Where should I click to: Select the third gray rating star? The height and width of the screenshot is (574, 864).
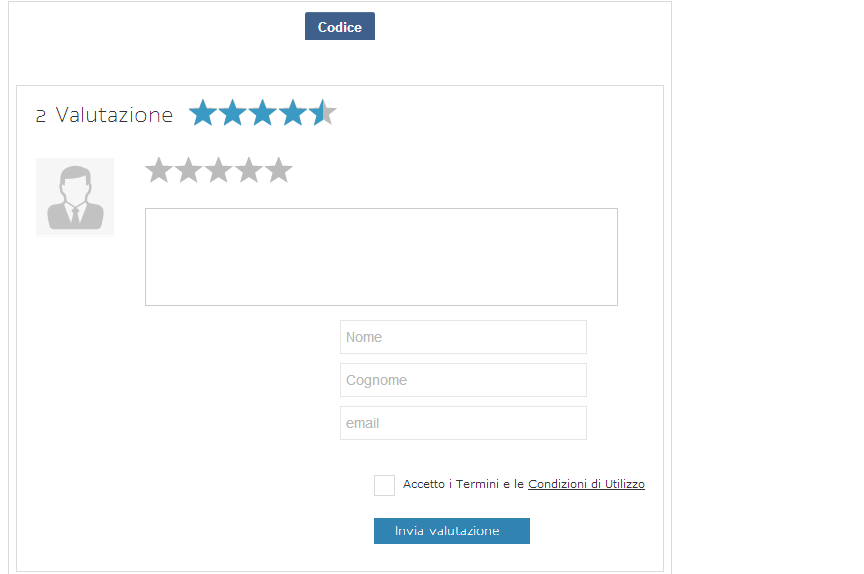(x=219, y=170)
